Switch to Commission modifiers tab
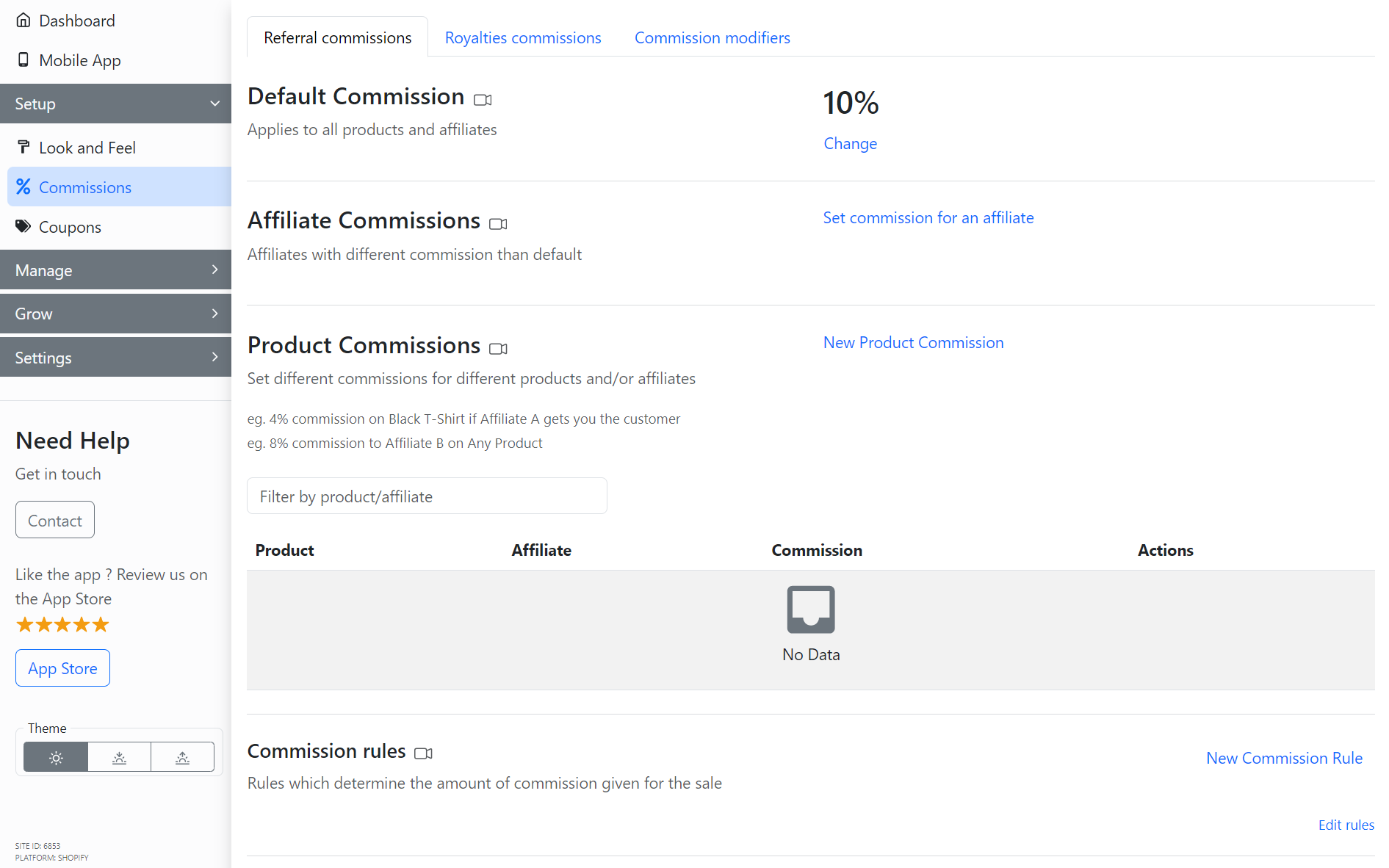Screen dimensions: 1389x868 [712, 37]
